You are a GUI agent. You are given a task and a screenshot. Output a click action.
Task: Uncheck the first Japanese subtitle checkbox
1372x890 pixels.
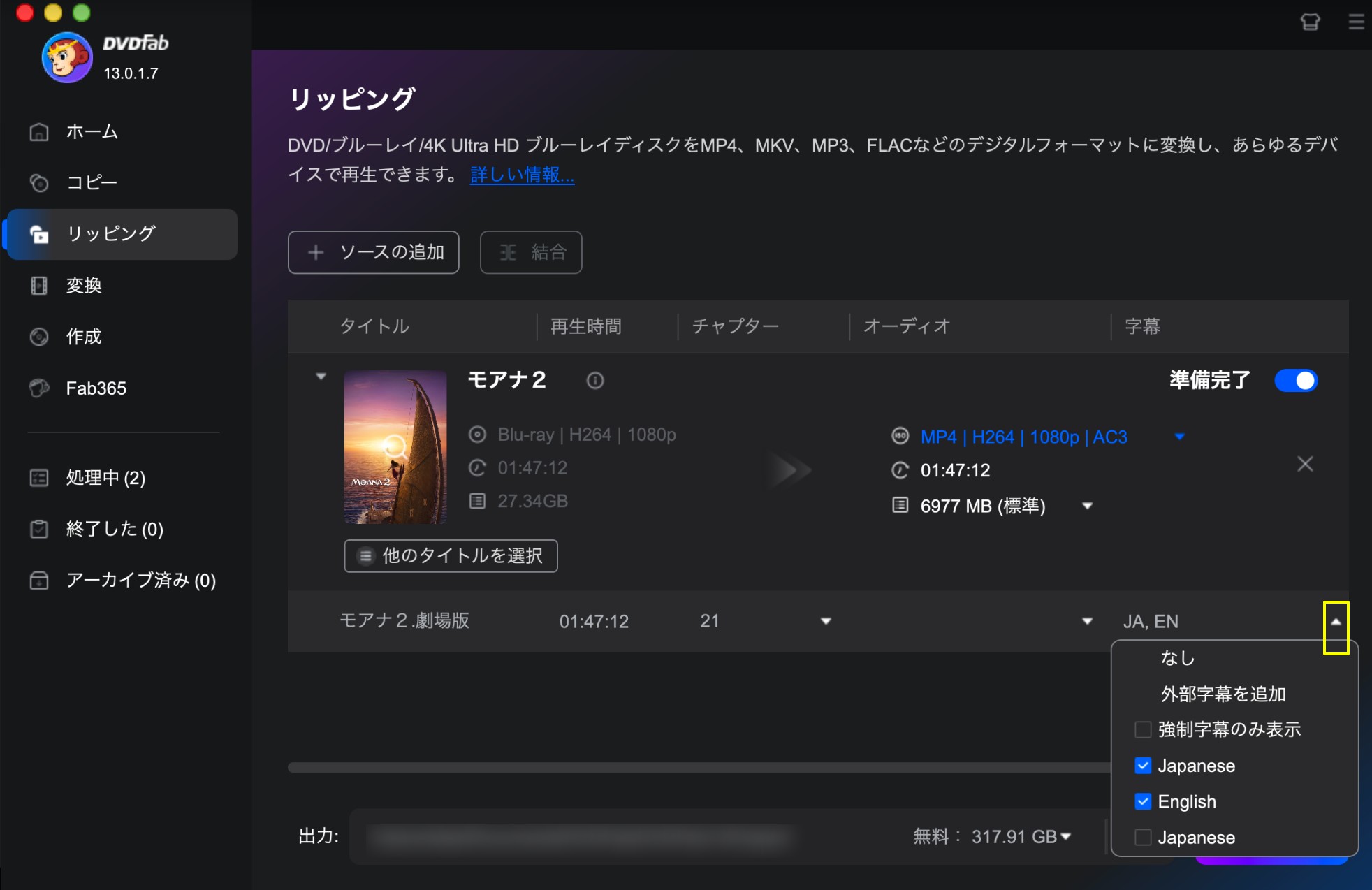coord(1143,766)
